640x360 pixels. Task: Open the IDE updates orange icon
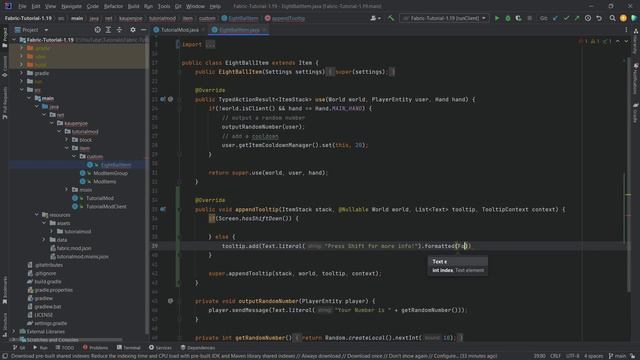click(x=623, y=18)
